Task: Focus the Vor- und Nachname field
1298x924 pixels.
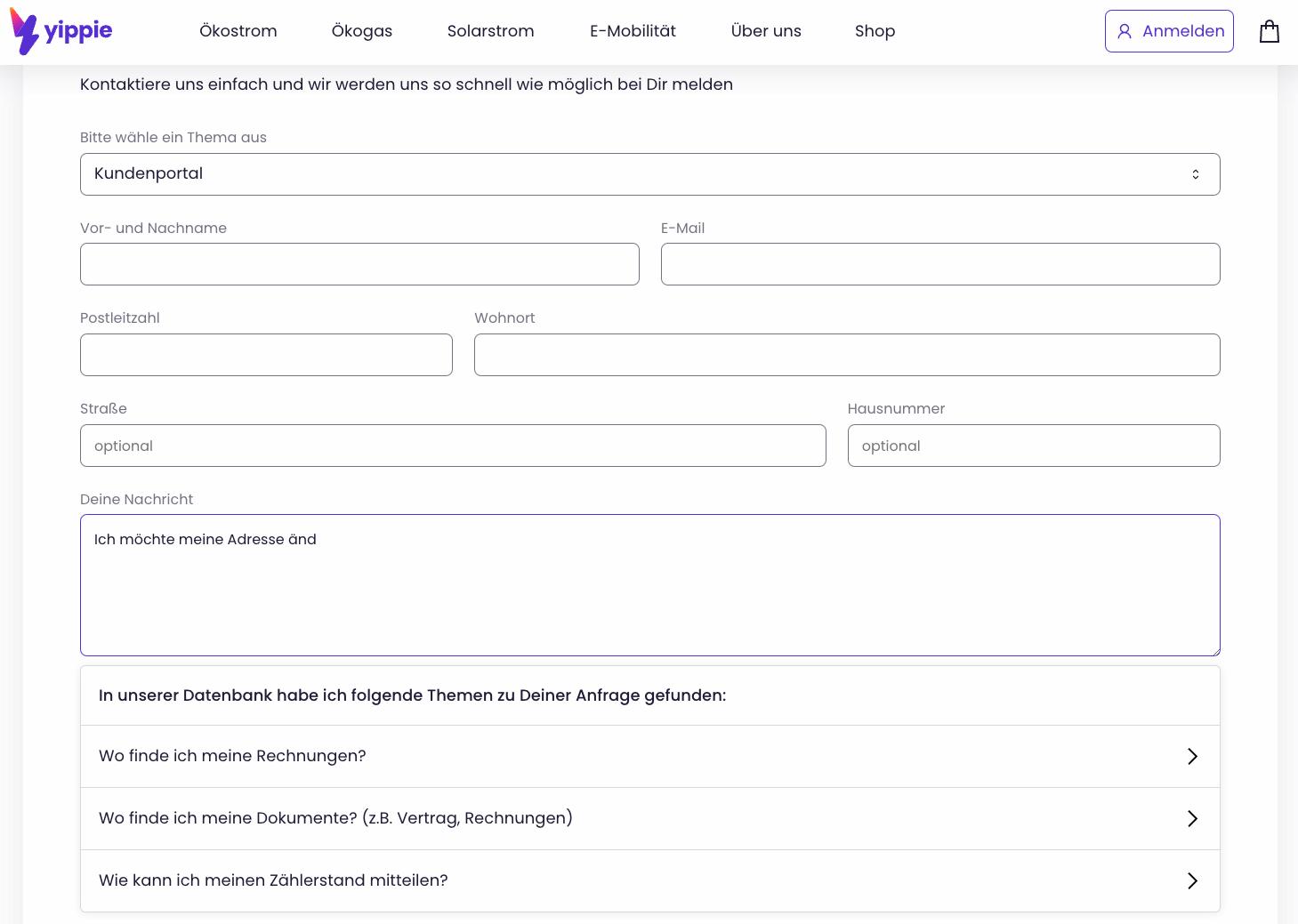Action: [x=359, y=264]
